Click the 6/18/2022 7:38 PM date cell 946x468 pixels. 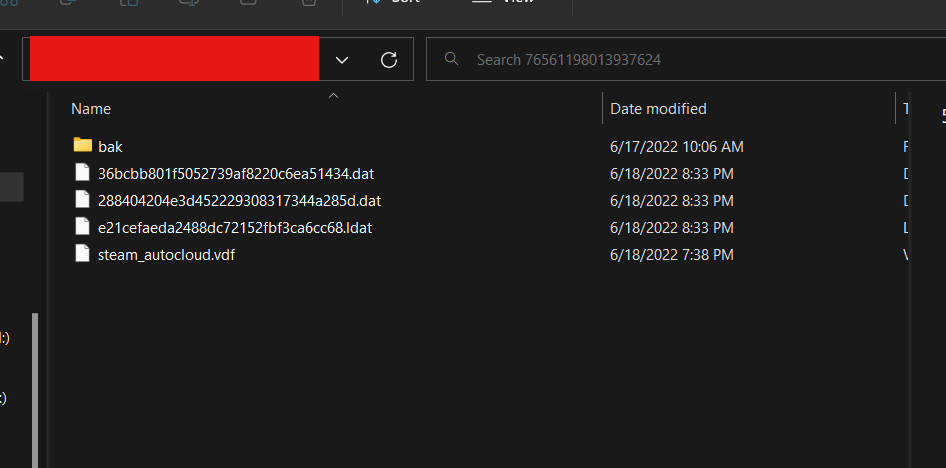671,254
